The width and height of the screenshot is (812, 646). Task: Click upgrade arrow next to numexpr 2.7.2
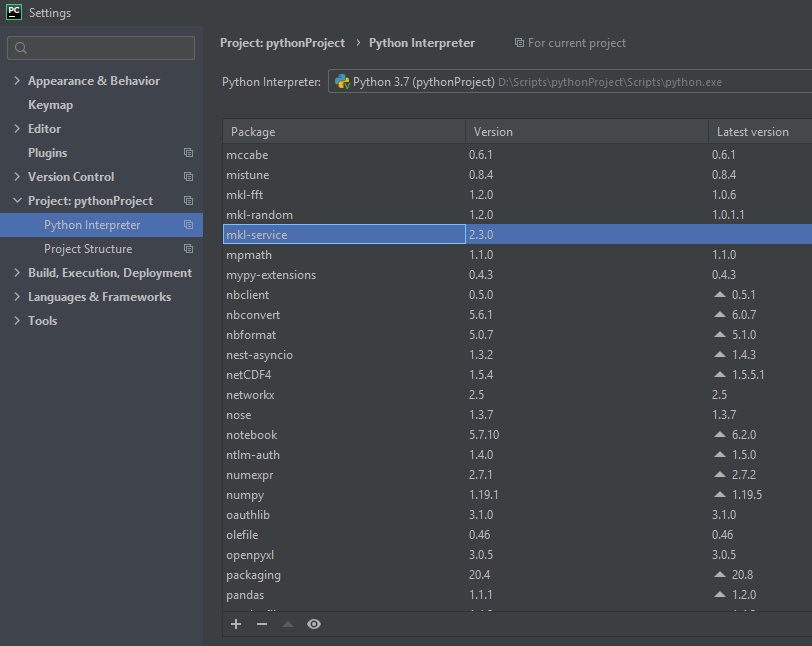tap(720, 475)
